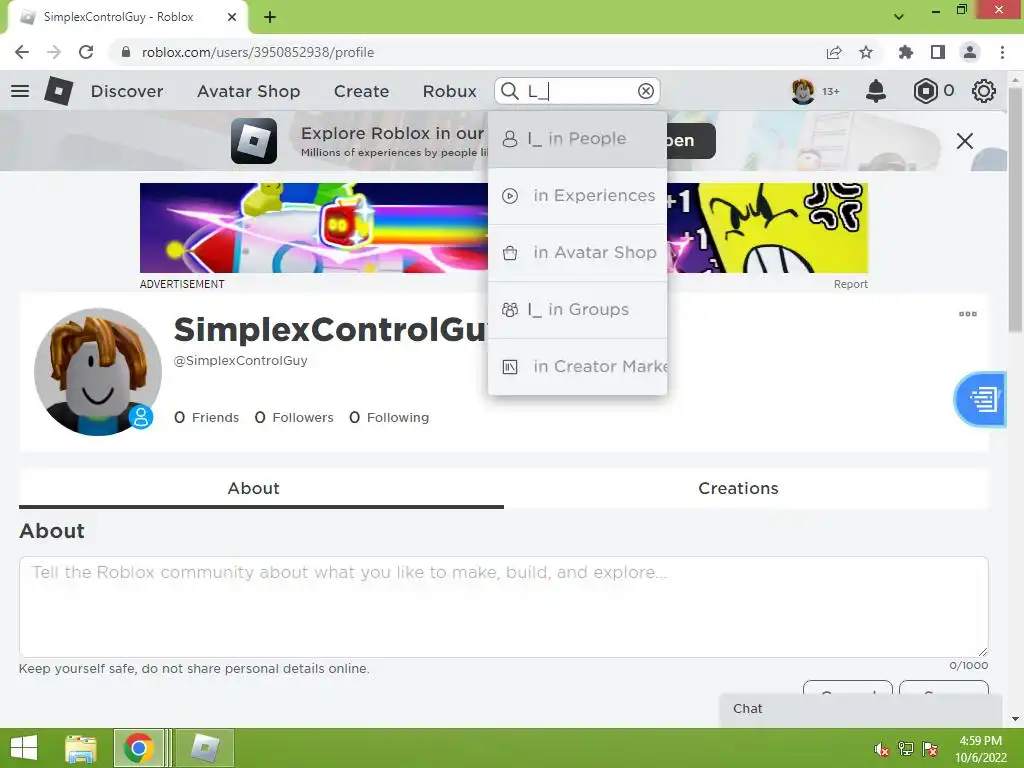The width and height of the screenshot is (1024, 768).
Task: Bookmark this page with the star
Action: point(866,52)
